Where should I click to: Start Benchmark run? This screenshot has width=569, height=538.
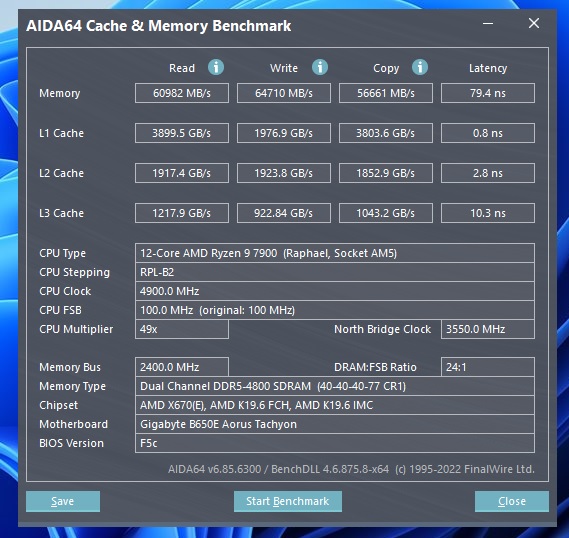click(x=288, y=501)
